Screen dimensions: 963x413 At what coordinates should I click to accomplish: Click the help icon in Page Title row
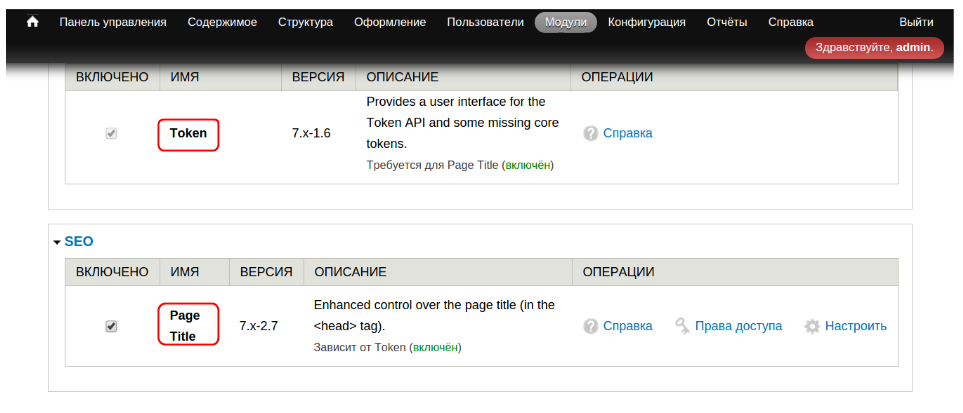pos(591,326)
